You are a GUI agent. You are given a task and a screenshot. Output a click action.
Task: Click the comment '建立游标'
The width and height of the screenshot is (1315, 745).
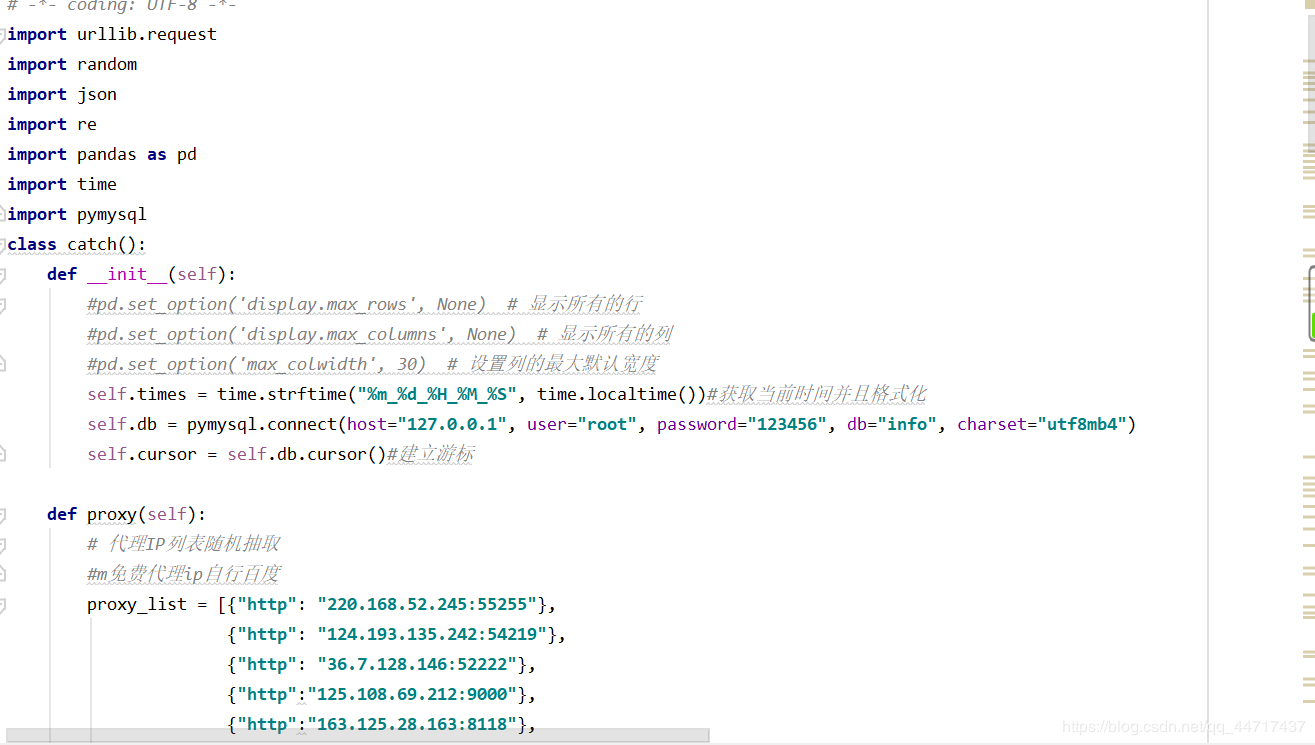tap(435, 454)
